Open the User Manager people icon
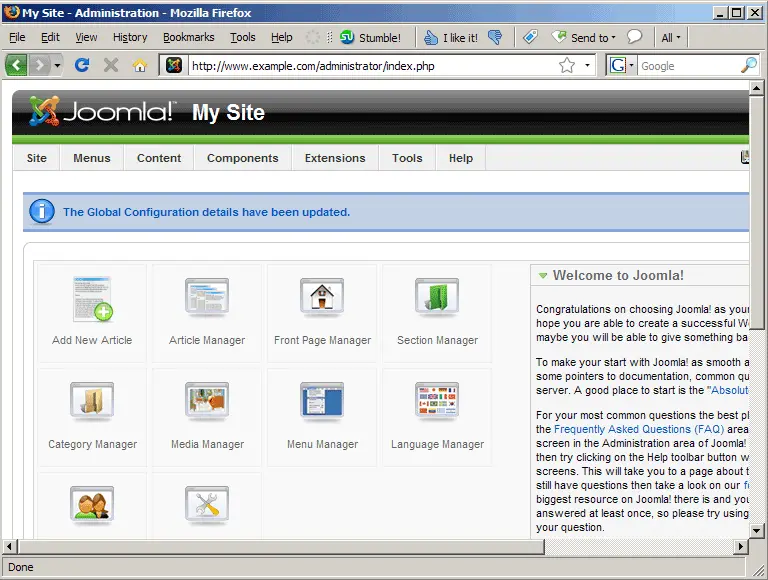This screenshot has height=580, width=768. 92,505
